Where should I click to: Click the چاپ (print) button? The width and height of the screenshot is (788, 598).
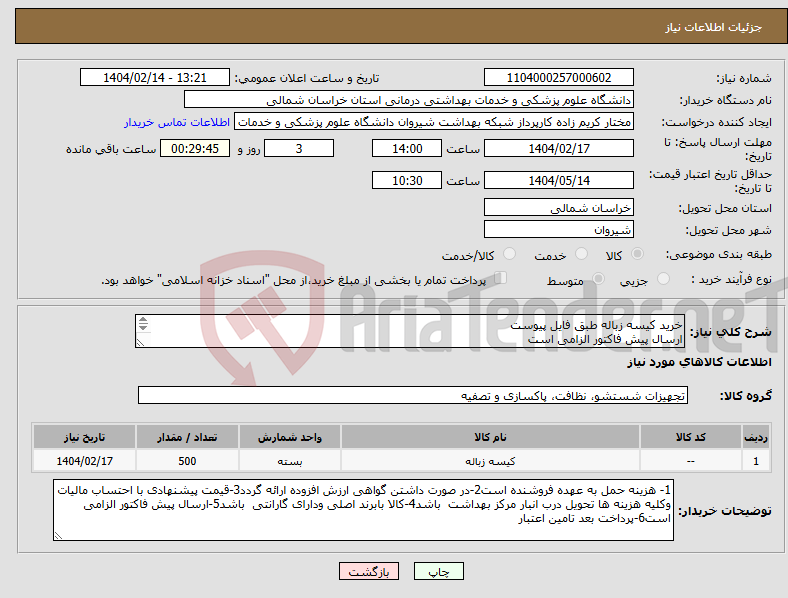pos(438,571)
